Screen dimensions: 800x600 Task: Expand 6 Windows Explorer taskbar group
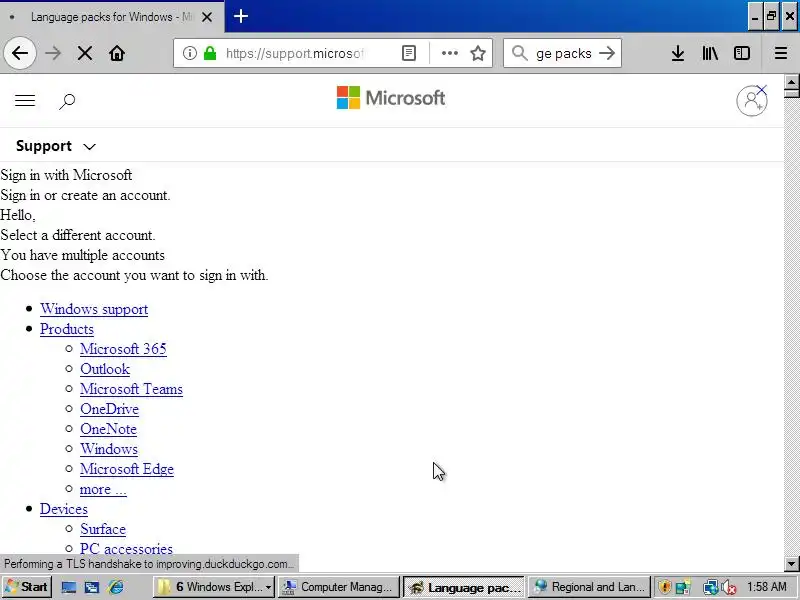click(214, 587)
